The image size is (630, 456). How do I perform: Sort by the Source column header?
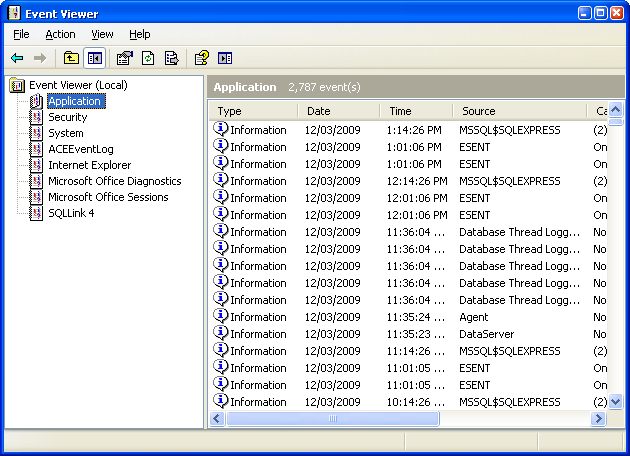pyautogui.click(x=520, y=111)
